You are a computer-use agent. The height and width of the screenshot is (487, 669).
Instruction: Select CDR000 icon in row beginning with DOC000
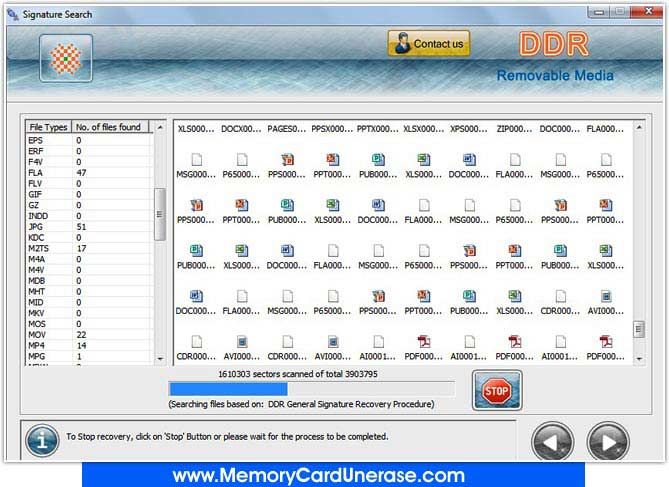click(x=560, y=296)
